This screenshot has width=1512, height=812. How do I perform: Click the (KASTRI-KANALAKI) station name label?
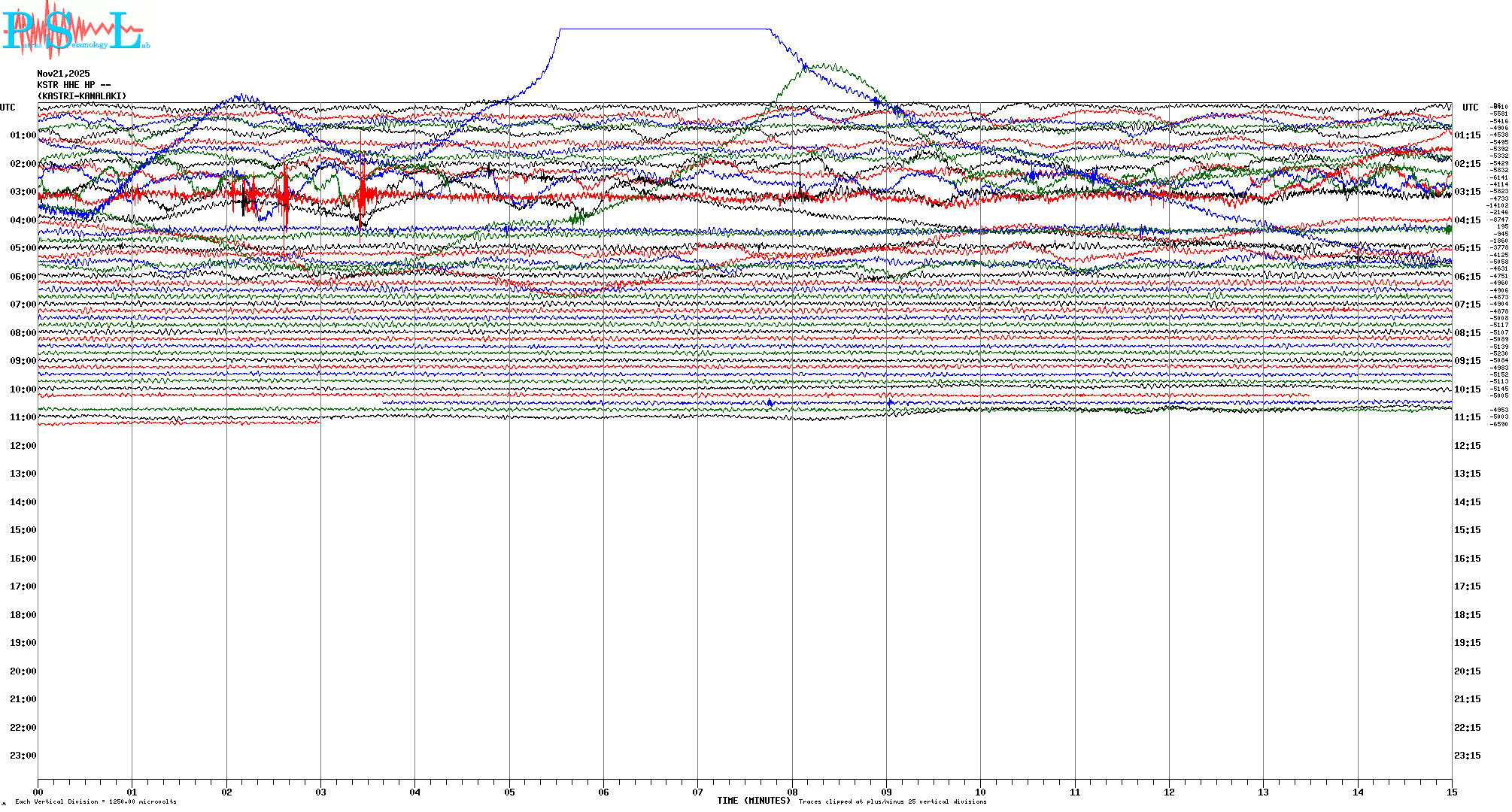coord(82,96)
